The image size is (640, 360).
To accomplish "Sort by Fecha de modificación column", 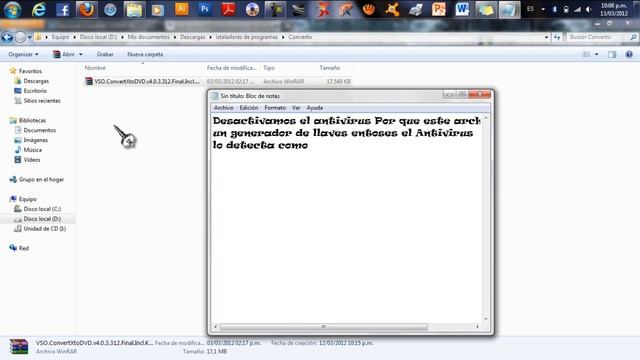I will [x=231, y=68].
